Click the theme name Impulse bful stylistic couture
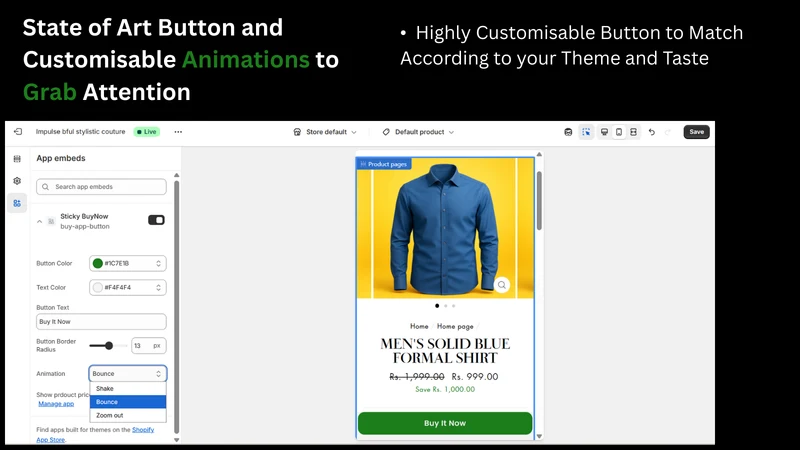Screen dimensions: 800x450 (x=80, y=132)
